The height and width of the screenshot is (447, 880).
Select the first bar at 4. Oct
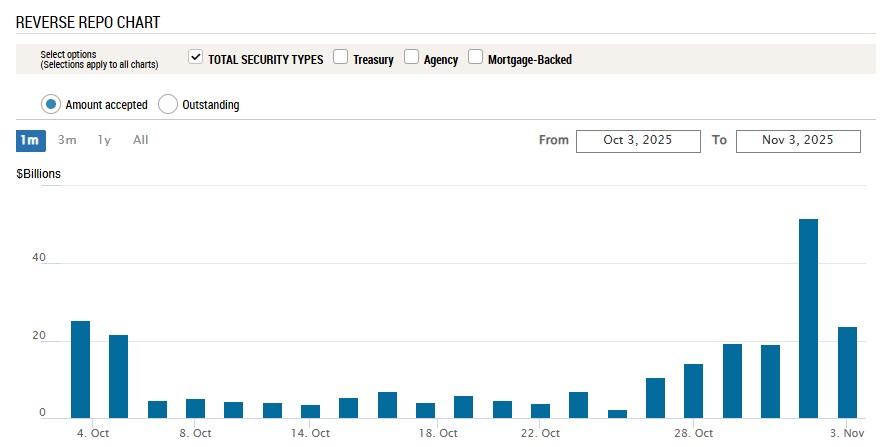click(80, 369)
